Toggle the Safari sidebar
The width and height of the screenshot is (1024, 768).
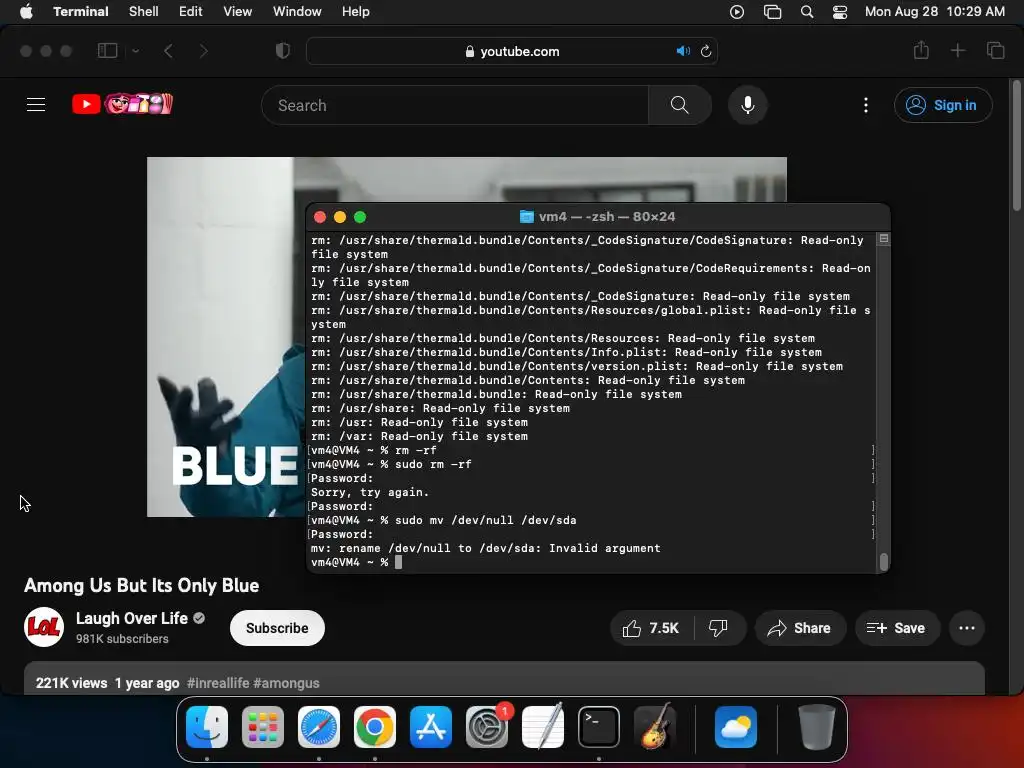click(x=107, y=51)
